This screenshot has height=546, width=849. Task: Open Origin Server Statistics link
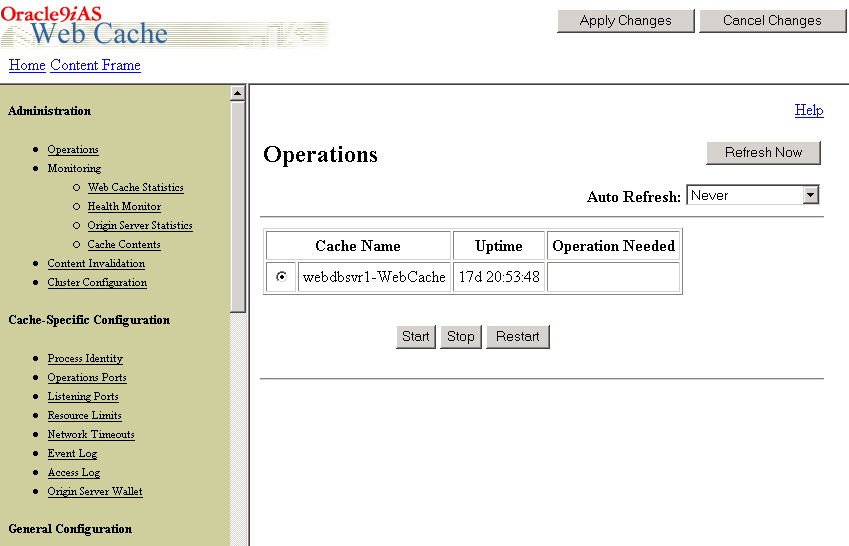[x=140, y=225]
